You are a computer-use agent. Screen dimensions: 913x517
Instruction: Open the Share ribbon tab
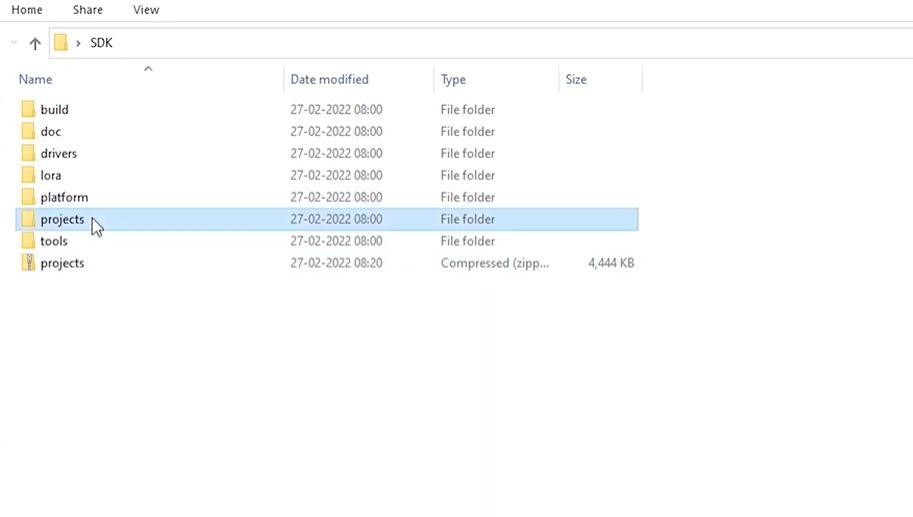pos(88,10)
